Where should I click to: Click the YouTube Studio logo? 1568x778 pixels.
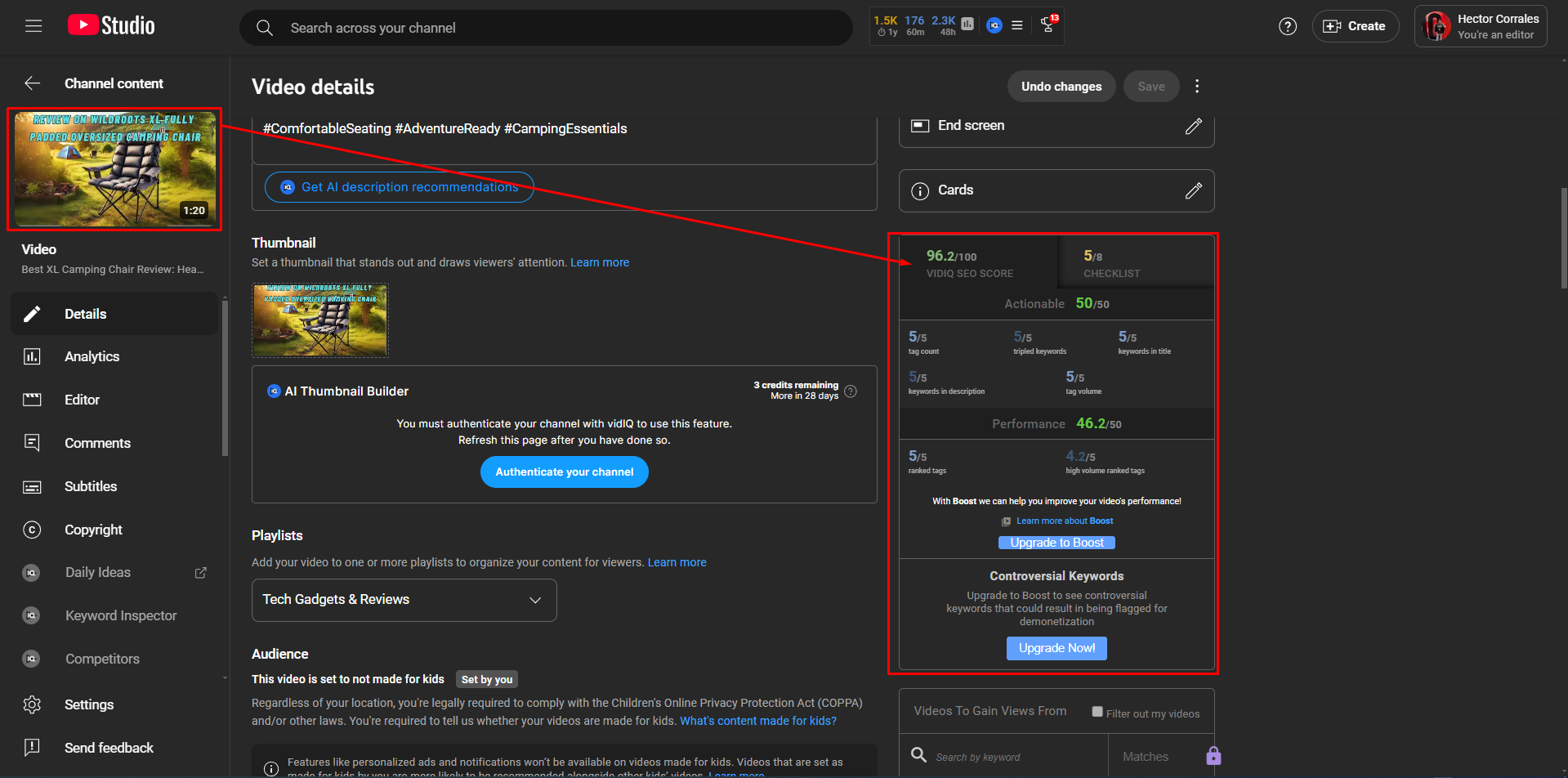[112, 26]
